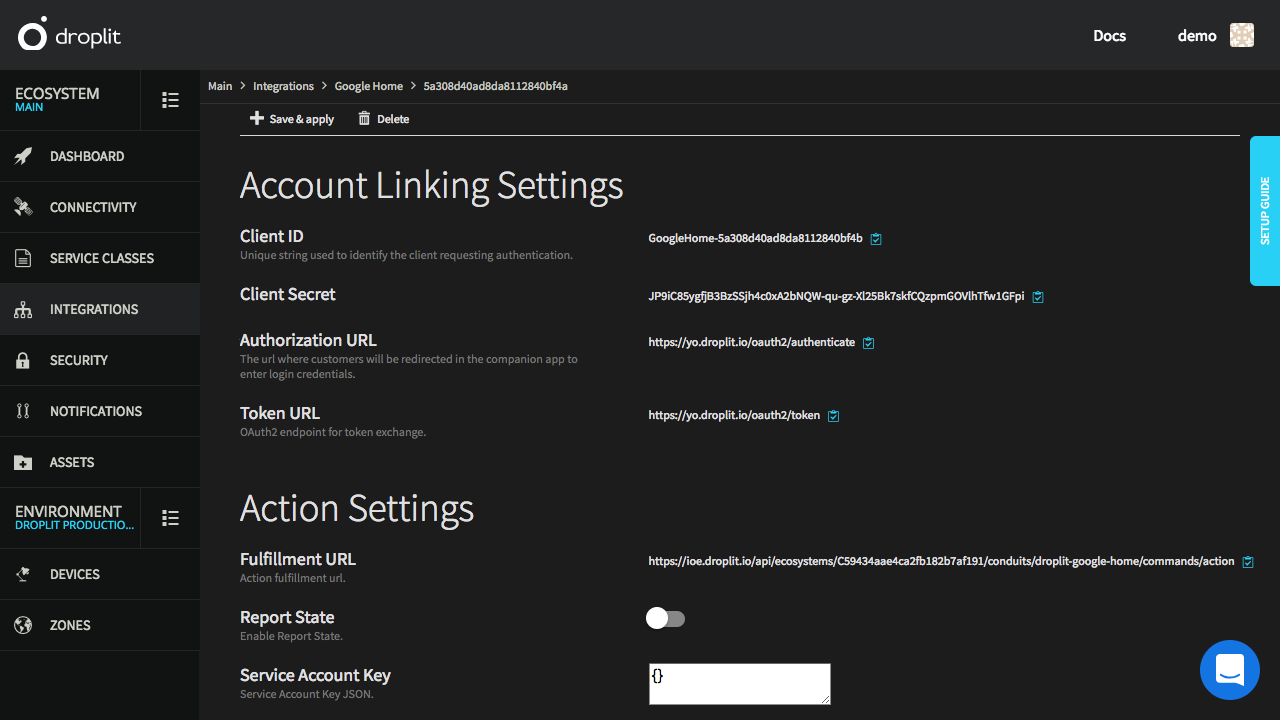Toggle the Report State switch
The image size is (1280, 720).
pyautogui.click(x=665, y=618)
